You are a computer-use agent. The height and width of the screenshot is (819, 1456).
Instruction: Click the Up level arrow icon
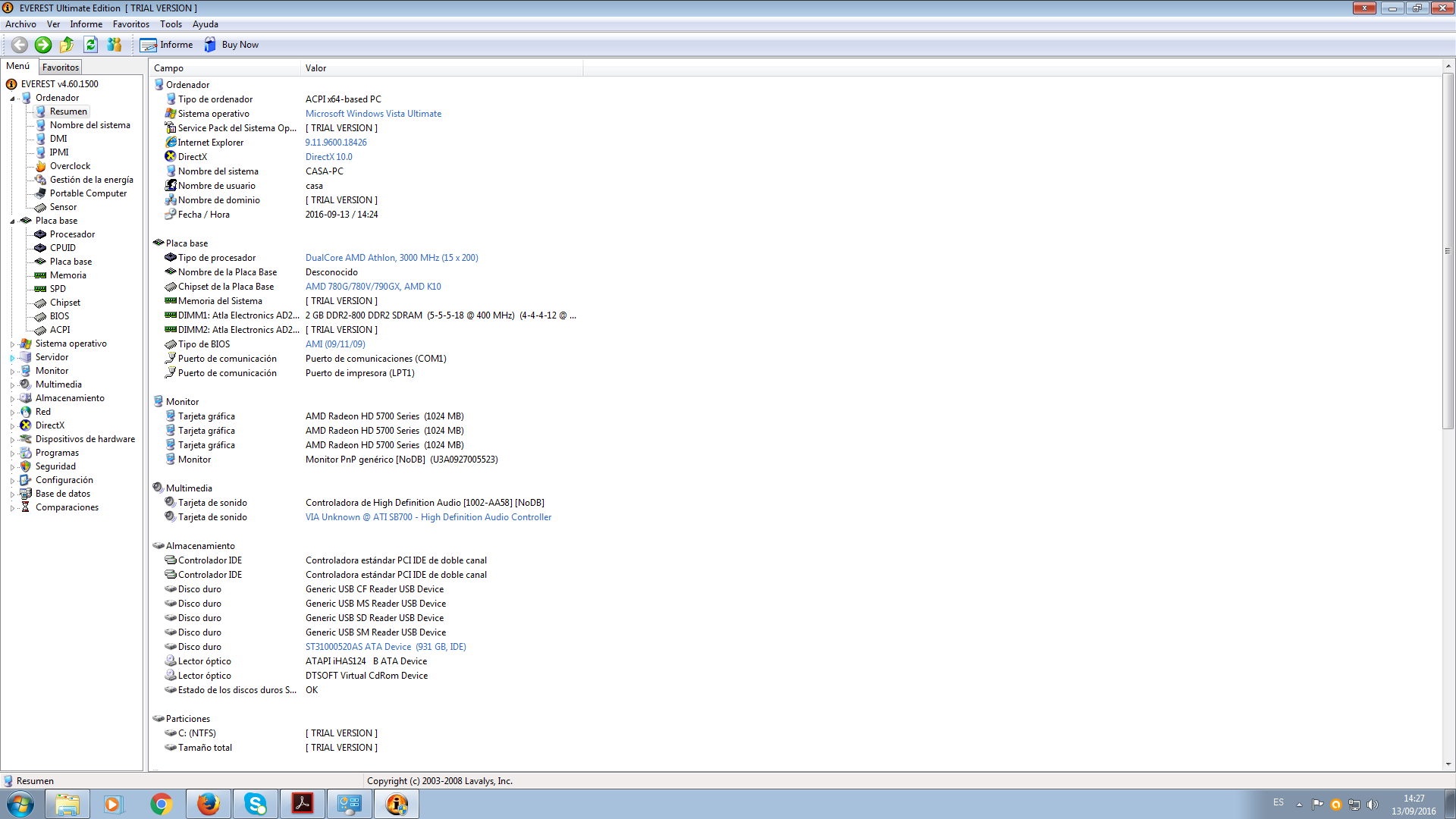67,45
